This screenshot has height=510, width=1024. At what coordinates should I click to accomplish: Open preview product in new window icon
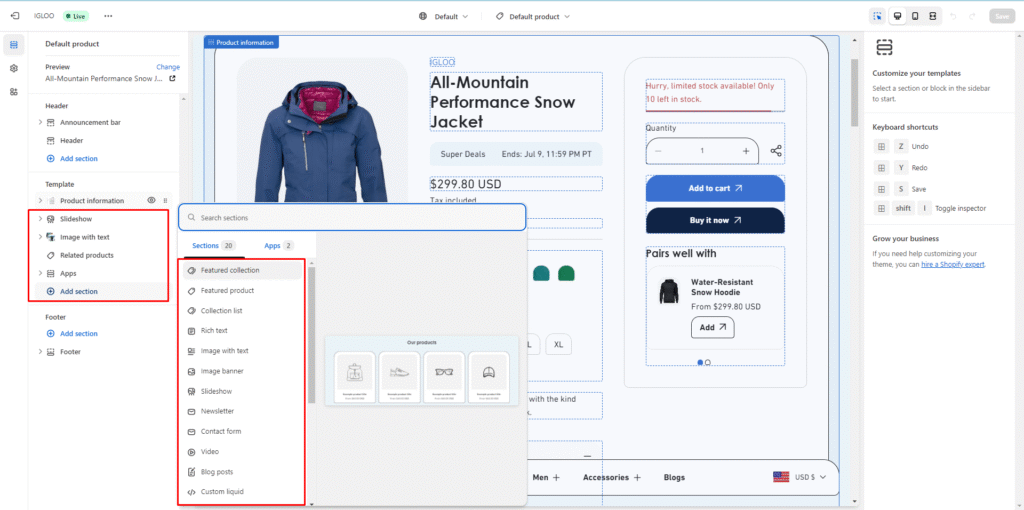tap(172, 79)
